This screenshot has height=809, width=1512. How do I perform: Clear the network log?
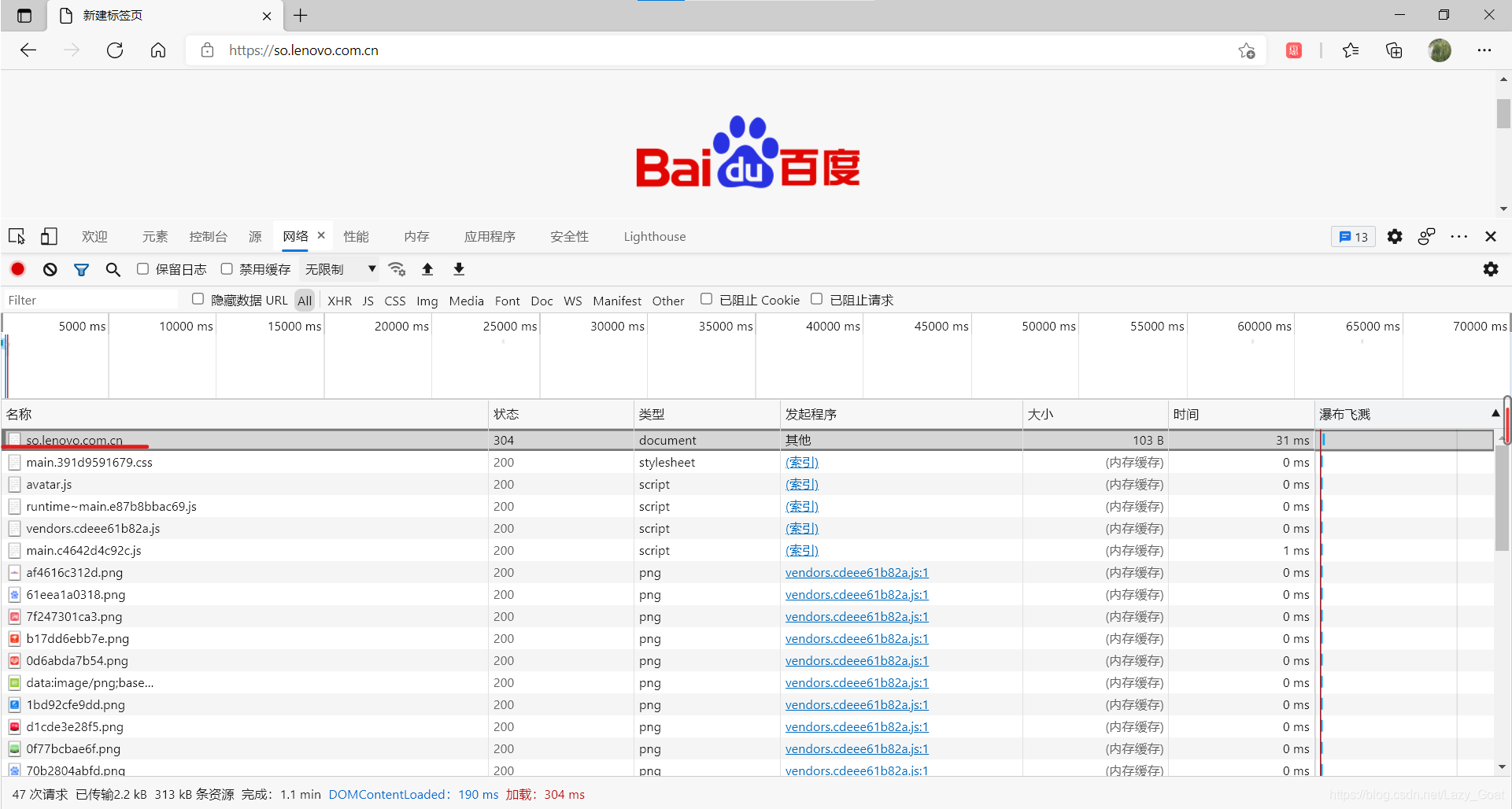pos(50,269)
